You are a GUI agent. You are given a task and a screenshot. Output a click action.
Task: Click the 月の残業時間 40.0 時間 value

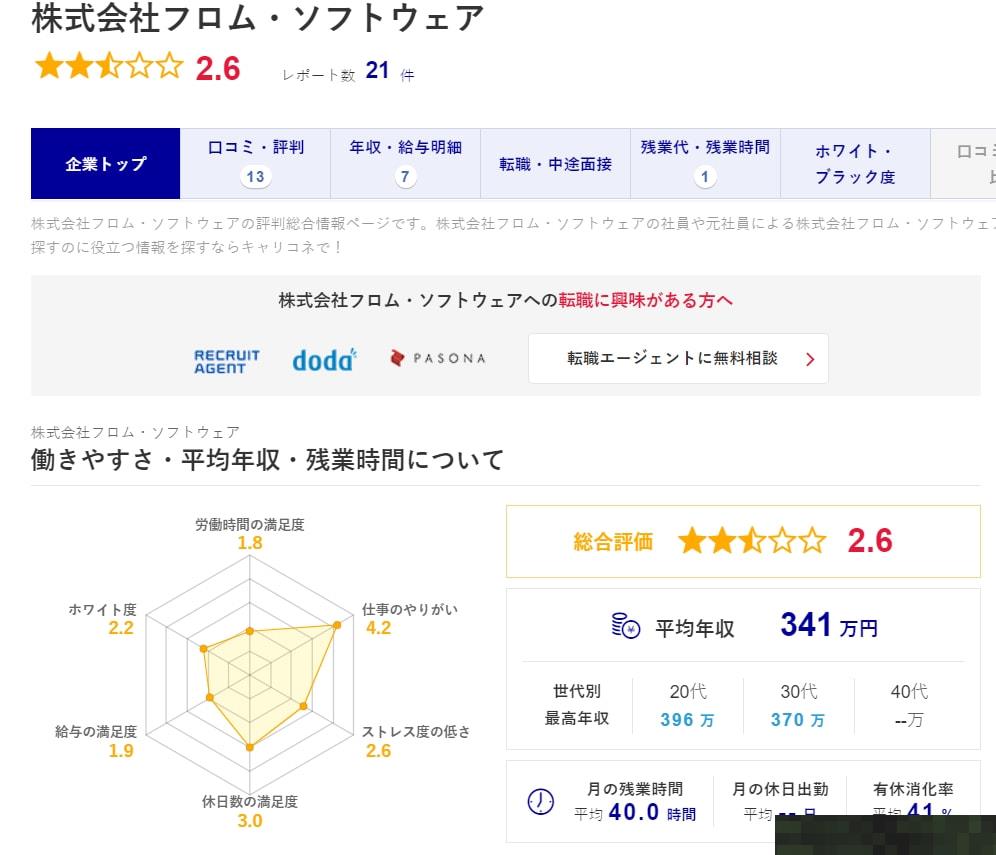(652, 812)
